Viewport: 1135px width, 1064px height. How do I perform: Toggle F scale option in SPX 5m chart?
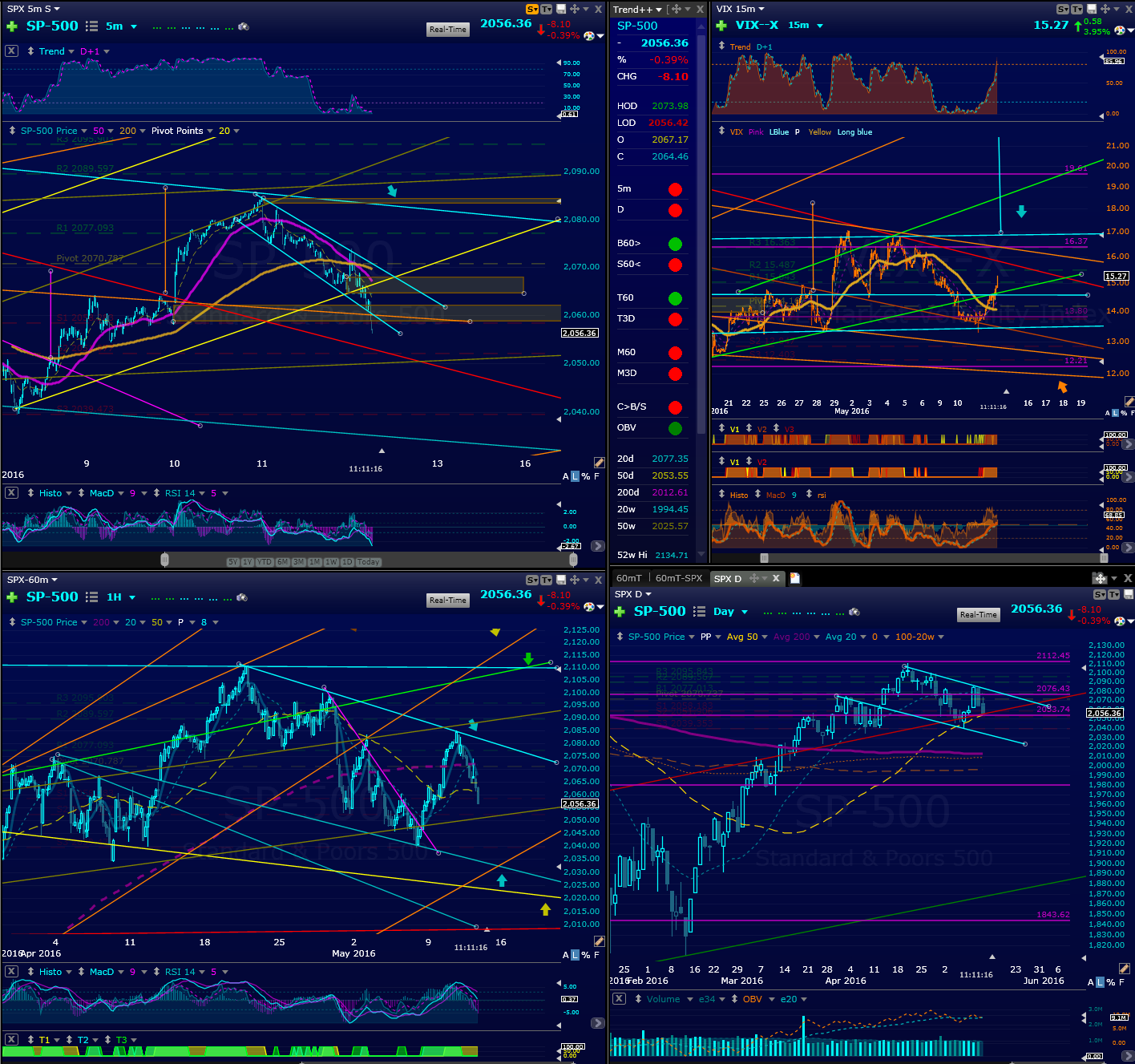[596, 476]
